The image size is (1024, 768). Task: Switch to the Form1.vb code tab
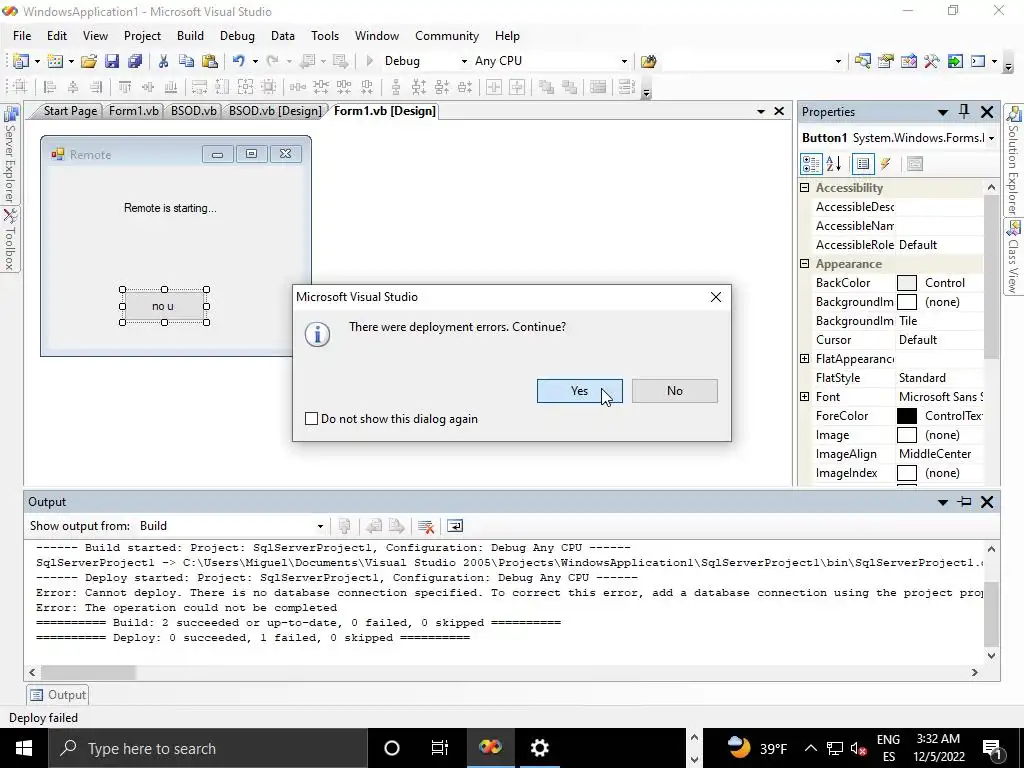tap(133, 111)
